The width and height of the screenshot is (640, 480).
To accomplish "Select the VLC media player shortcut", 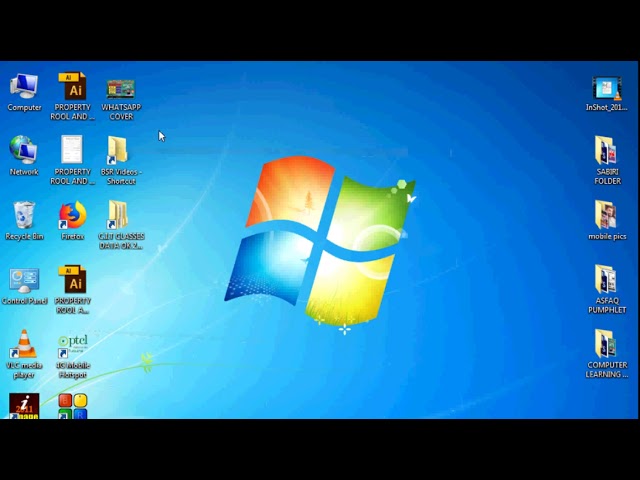I will pyautogui.click(x=24, y=354).
